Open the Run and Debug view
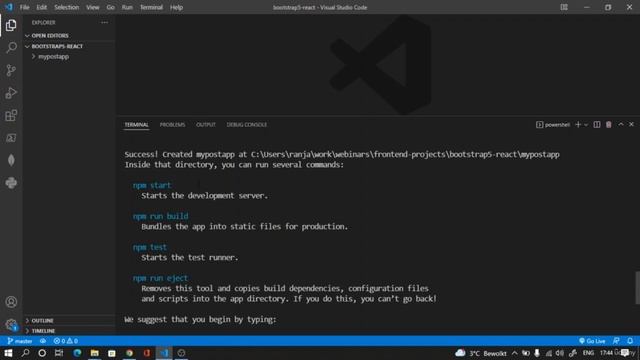Viewport: 640px width, 360px height. coord(11,93)
